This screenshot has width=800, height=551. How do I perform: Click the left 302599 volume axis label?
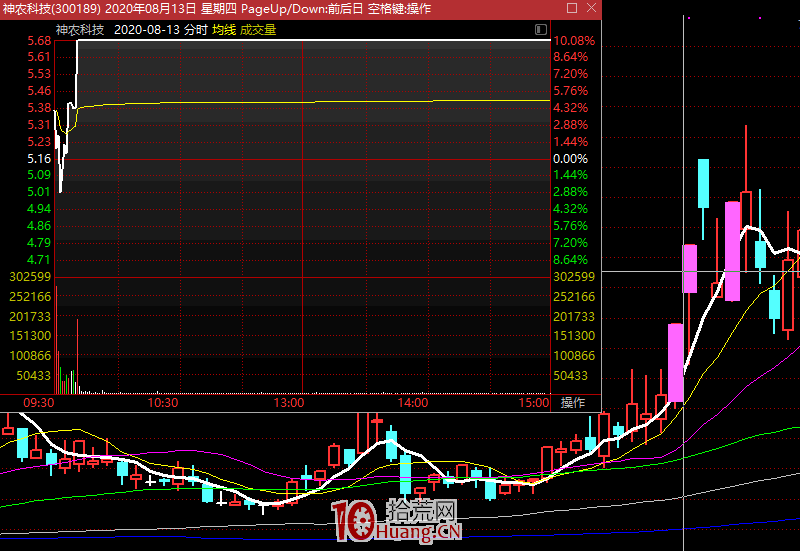[x=30, y=277]
